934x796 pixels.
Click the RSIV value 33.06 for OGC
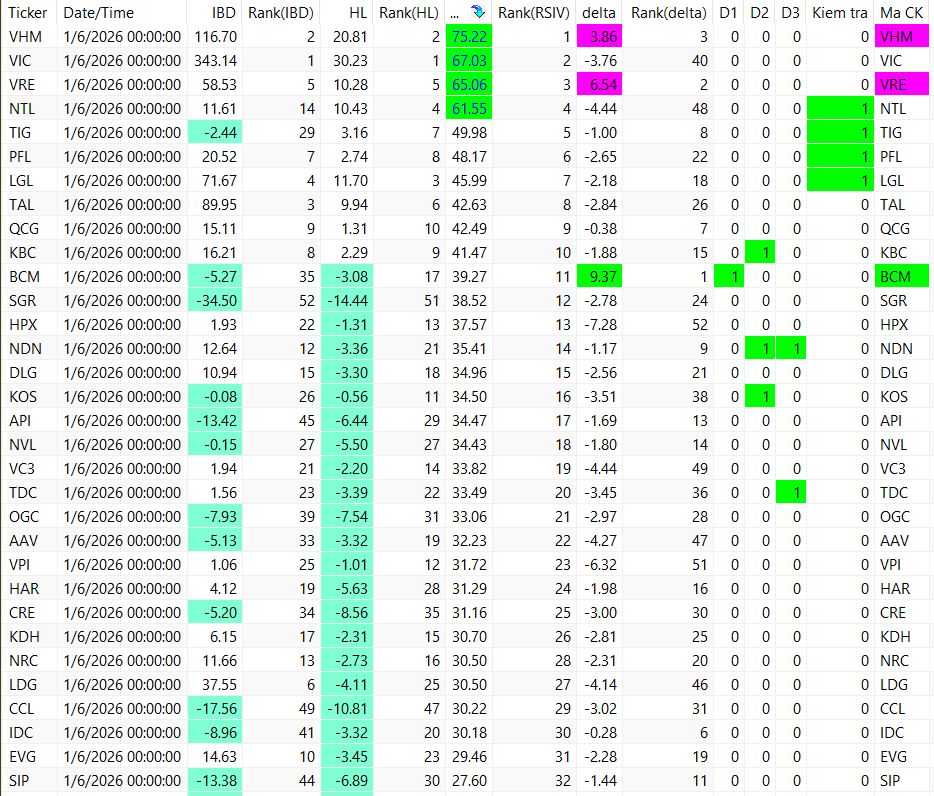pyautogui.click(x=469, y=517)
